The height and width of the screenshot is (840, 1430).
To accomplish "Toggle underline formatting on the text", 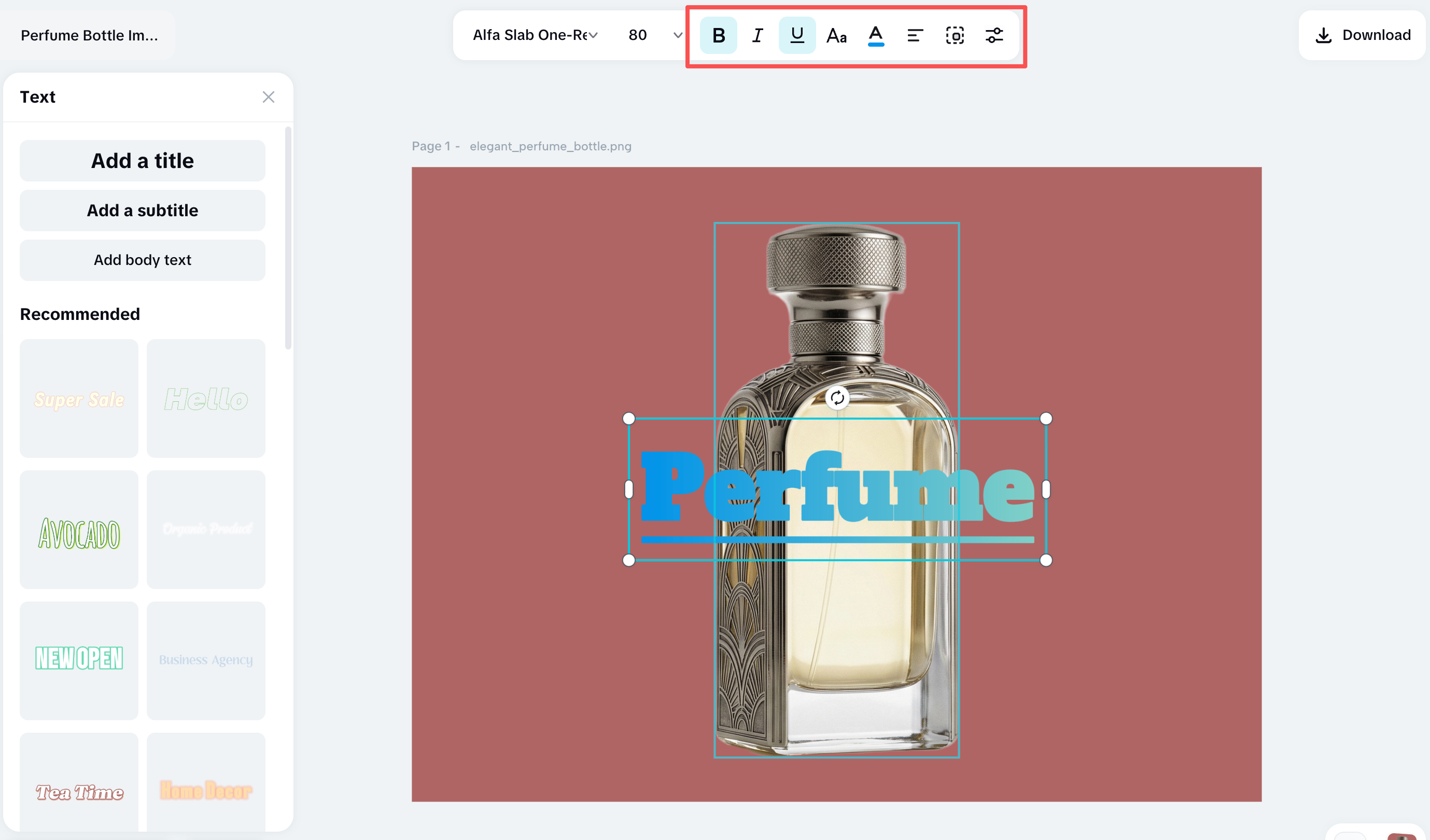I will pos(797,35).
